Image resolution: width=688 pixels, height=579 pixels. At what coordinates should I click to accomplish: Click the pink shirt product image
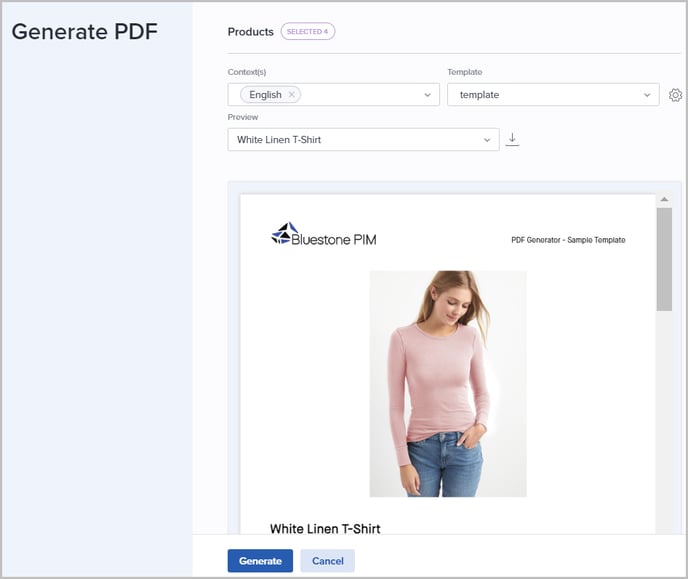pyautogui.click(x=448, y=384)
